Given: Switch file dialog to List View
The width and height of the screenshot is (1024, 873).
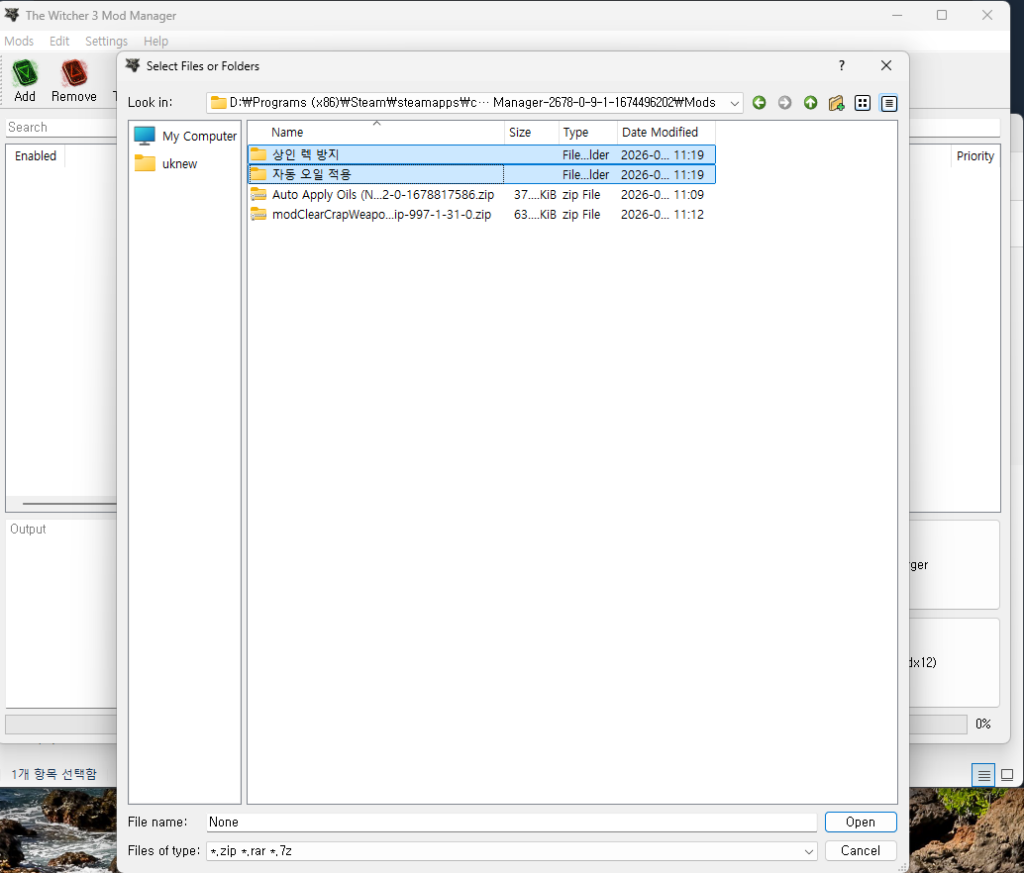Looking at the screenshot, I should 863,103.
